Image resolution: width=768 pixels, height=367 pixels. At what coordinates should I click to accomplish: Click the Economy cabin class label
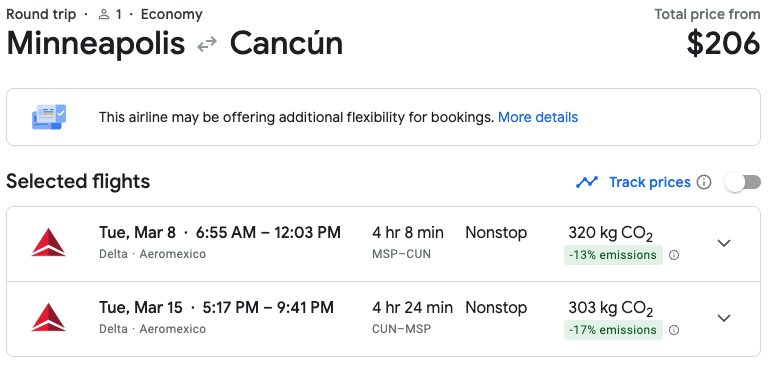[171, 15]
